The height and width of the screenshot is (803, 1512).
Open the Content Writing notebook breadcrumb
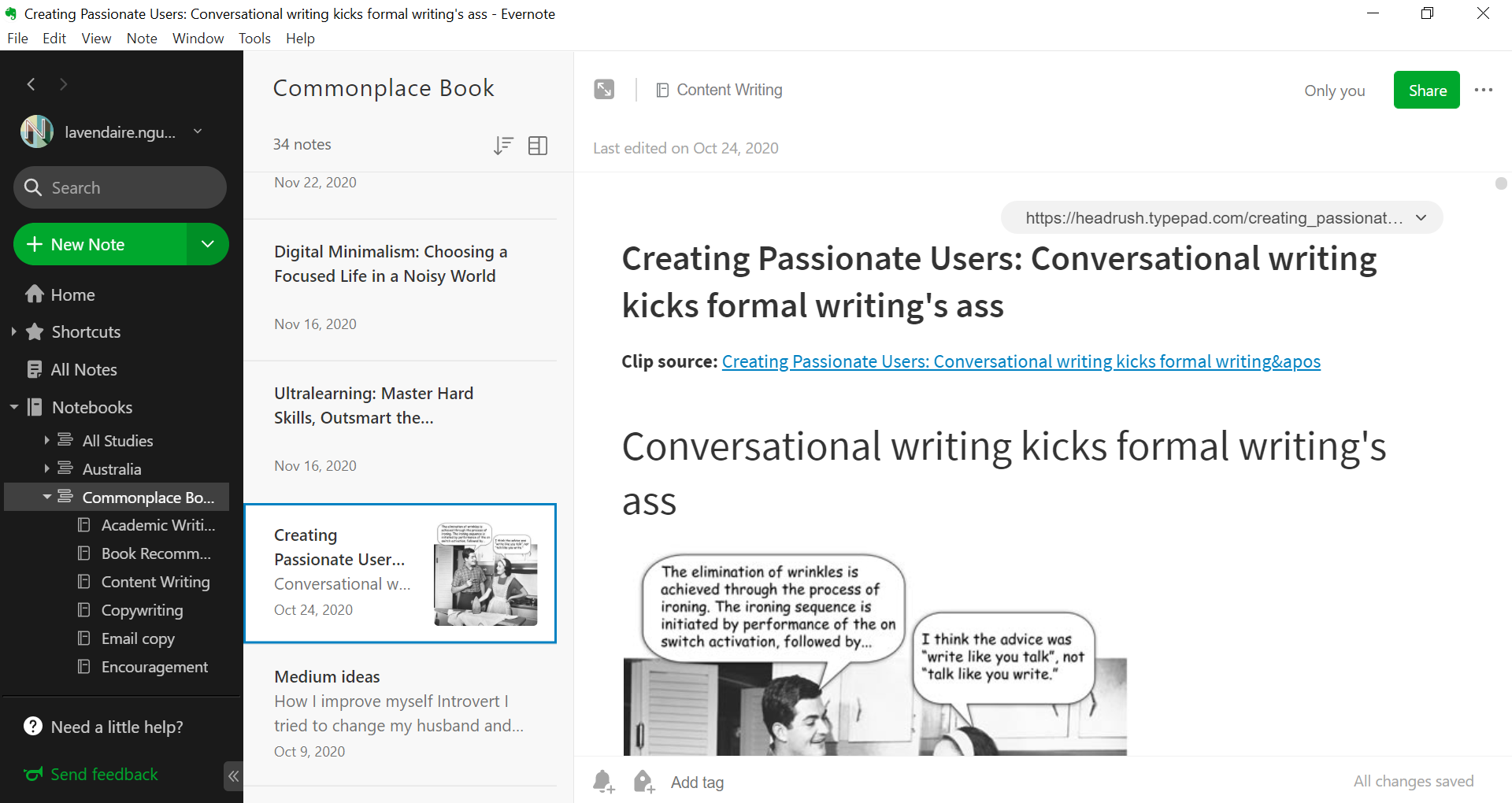(x=729, y=90)
